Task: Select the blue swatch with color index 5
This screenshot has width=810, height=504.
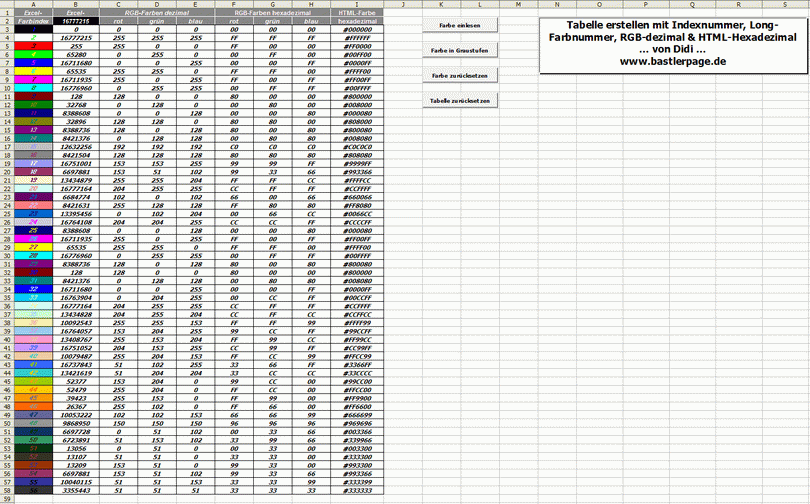Action: tap(34, 63)
